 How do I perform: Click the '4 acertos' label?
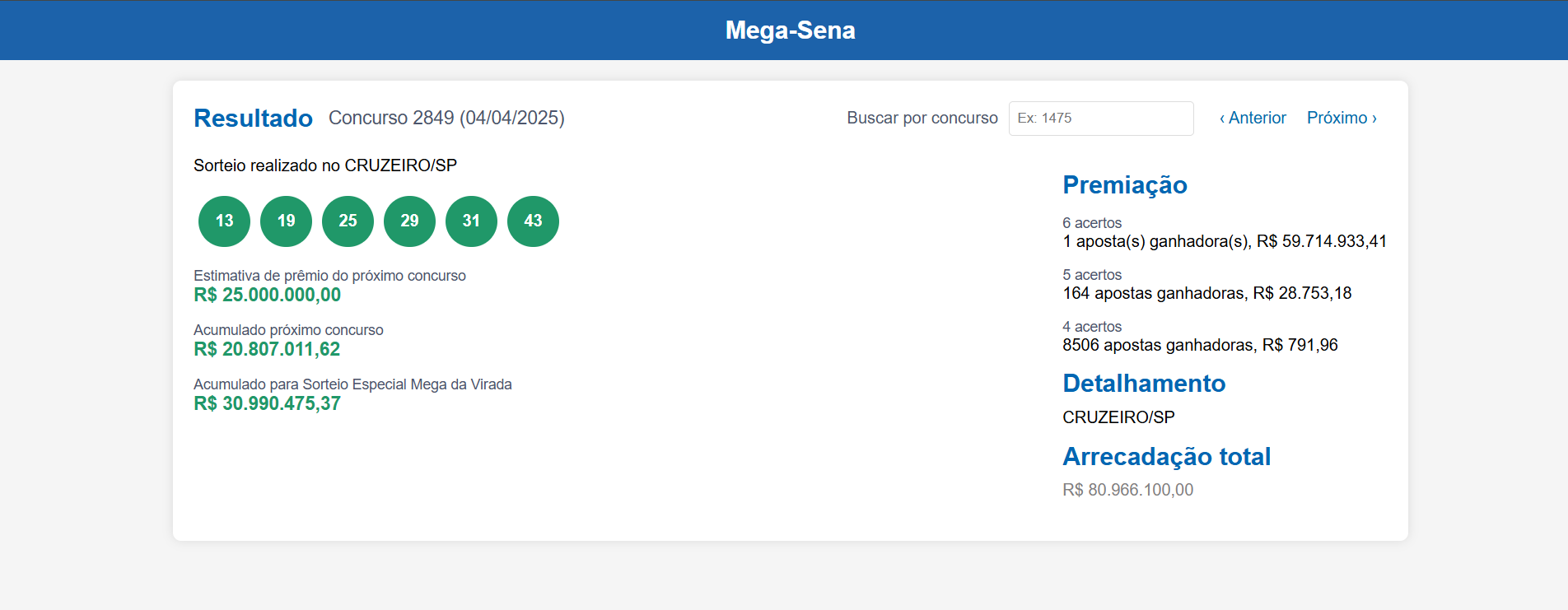coord(1092,327)
